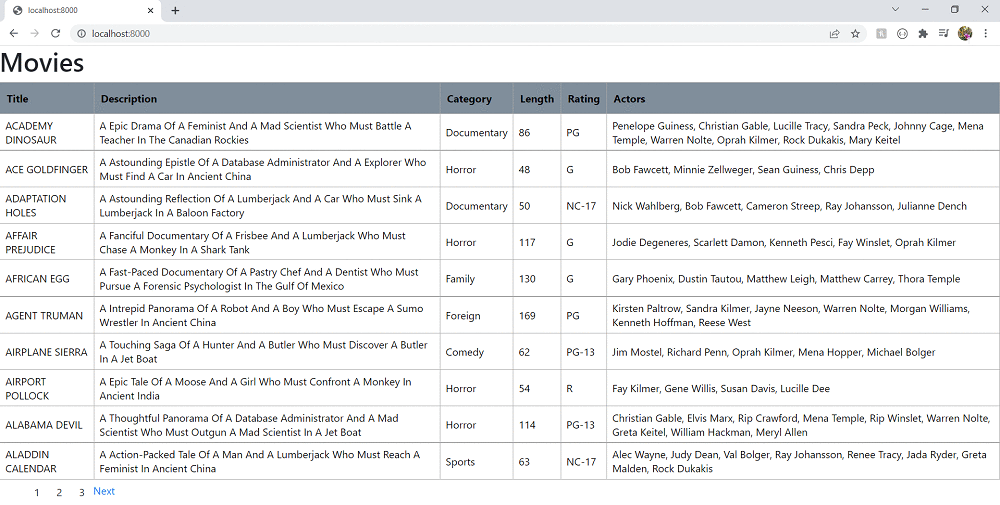This screenshot has width=1000, height=505.
Task: Click the Movies page heading
Action: (42, 63)
